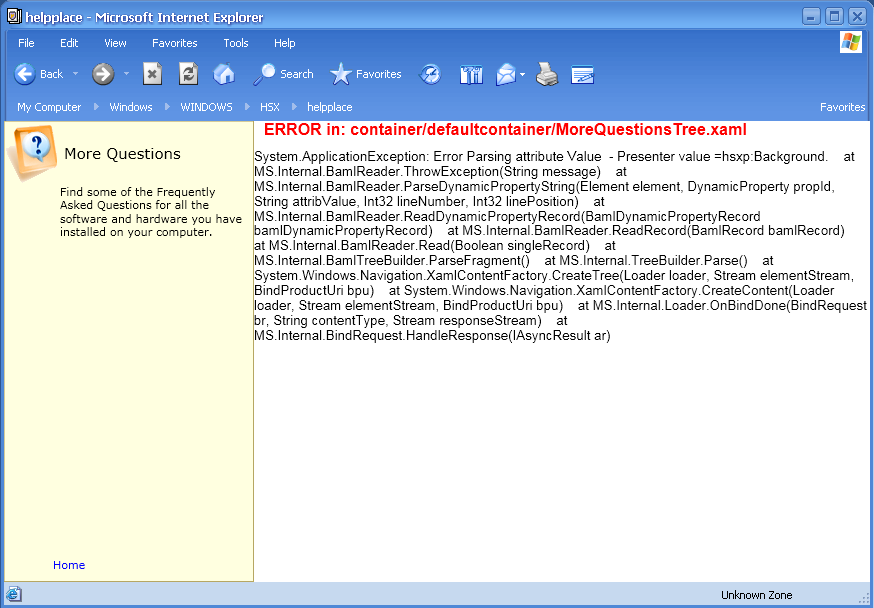Open the Favorites menu

click(174, 43)
